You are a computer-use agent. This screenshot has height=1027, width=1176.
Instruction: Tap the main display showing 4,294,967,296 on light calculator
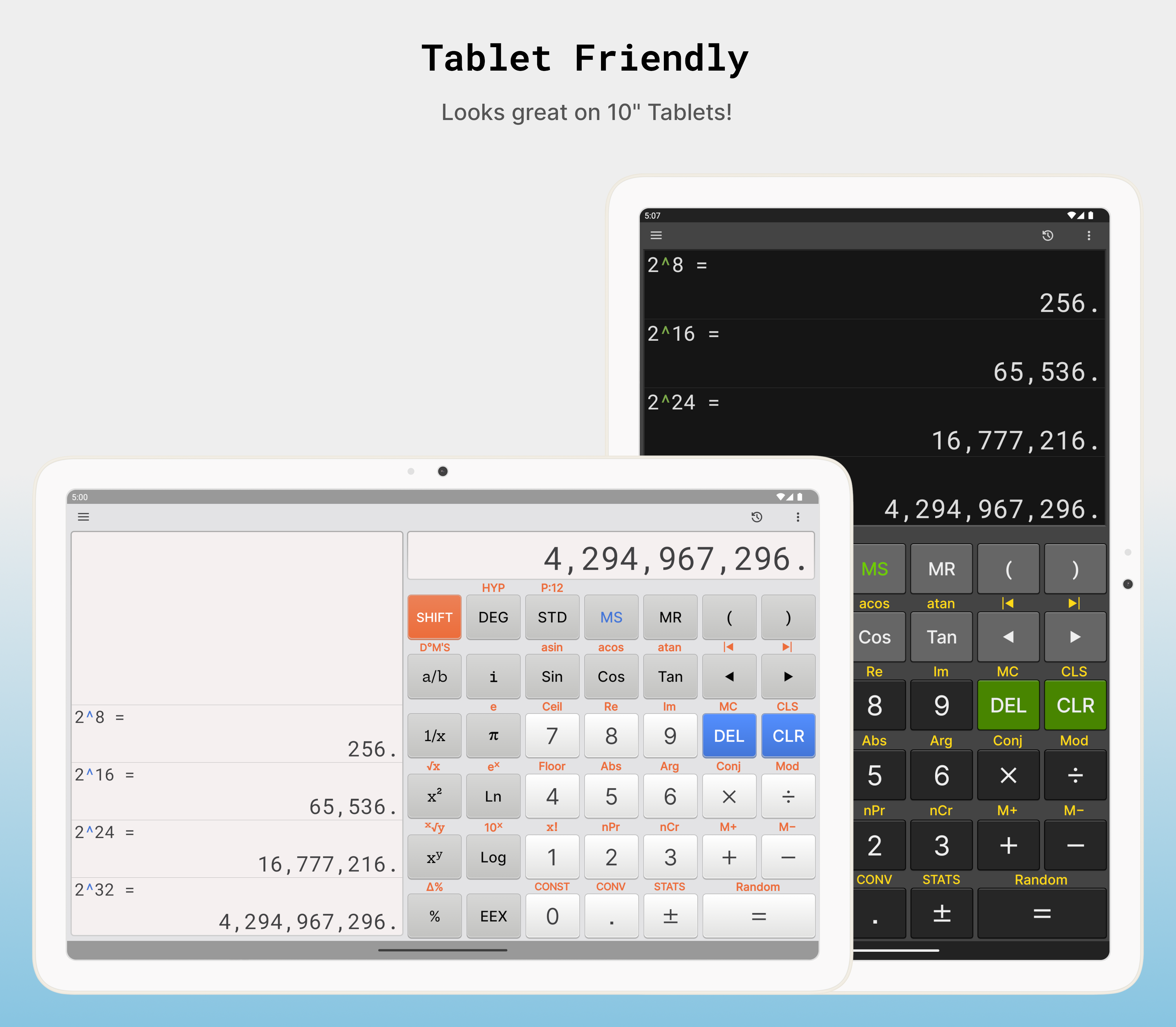click(x=611, y=556)
